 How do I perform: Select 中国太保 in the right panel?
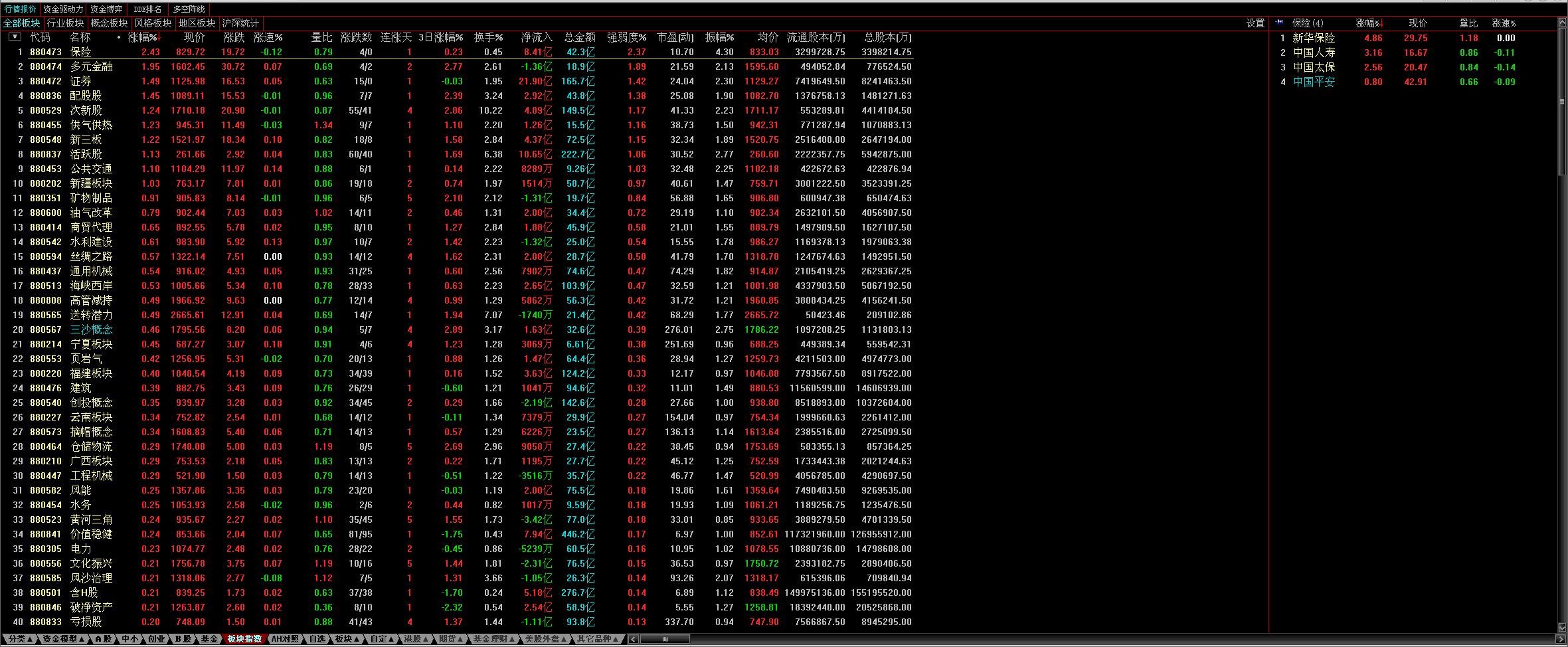1413,67
